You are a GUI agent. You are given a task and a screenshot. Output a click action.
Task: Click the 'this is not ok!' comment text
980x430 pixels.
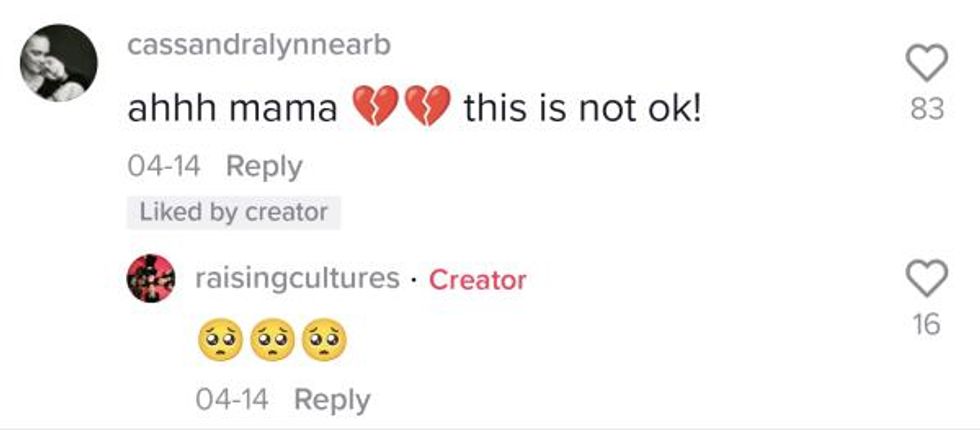582,108
